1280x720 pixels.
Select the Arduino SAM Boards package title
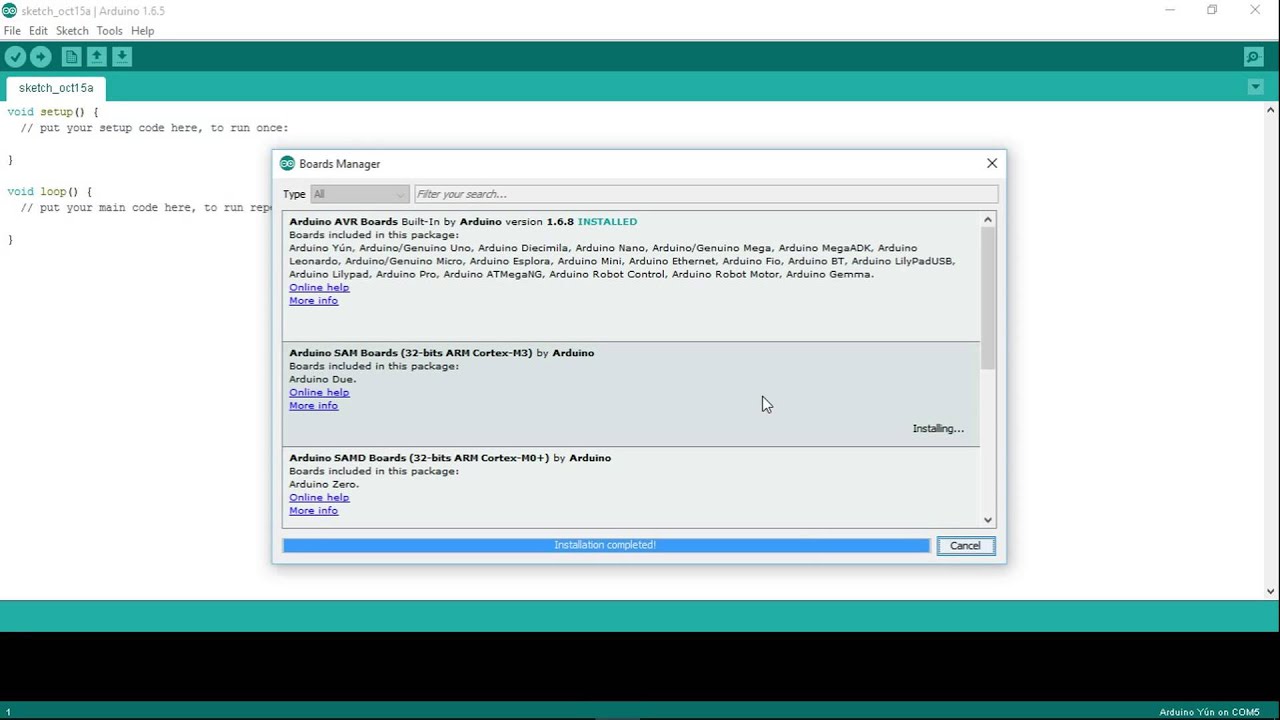pos(411,353)
